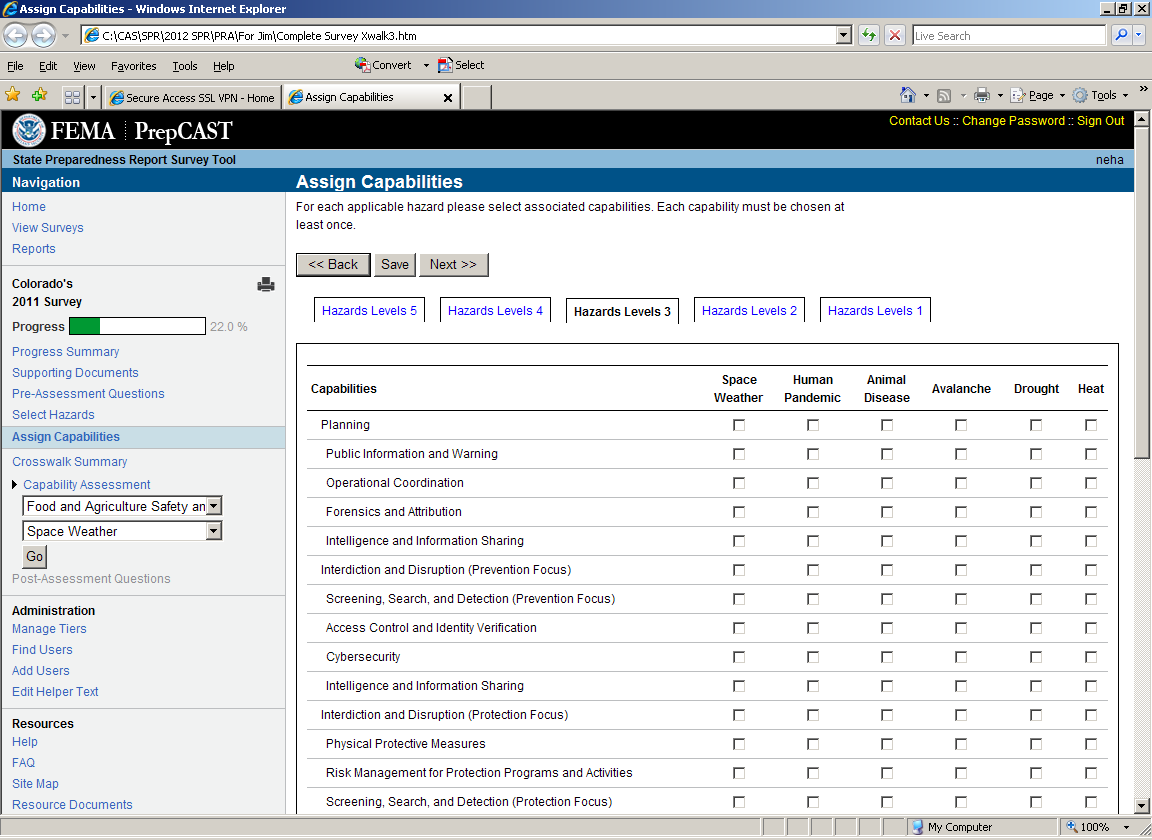Open the Food and Agriculture Safety dropdown
The image size is (1152, 840).
(x=214, y=507)
